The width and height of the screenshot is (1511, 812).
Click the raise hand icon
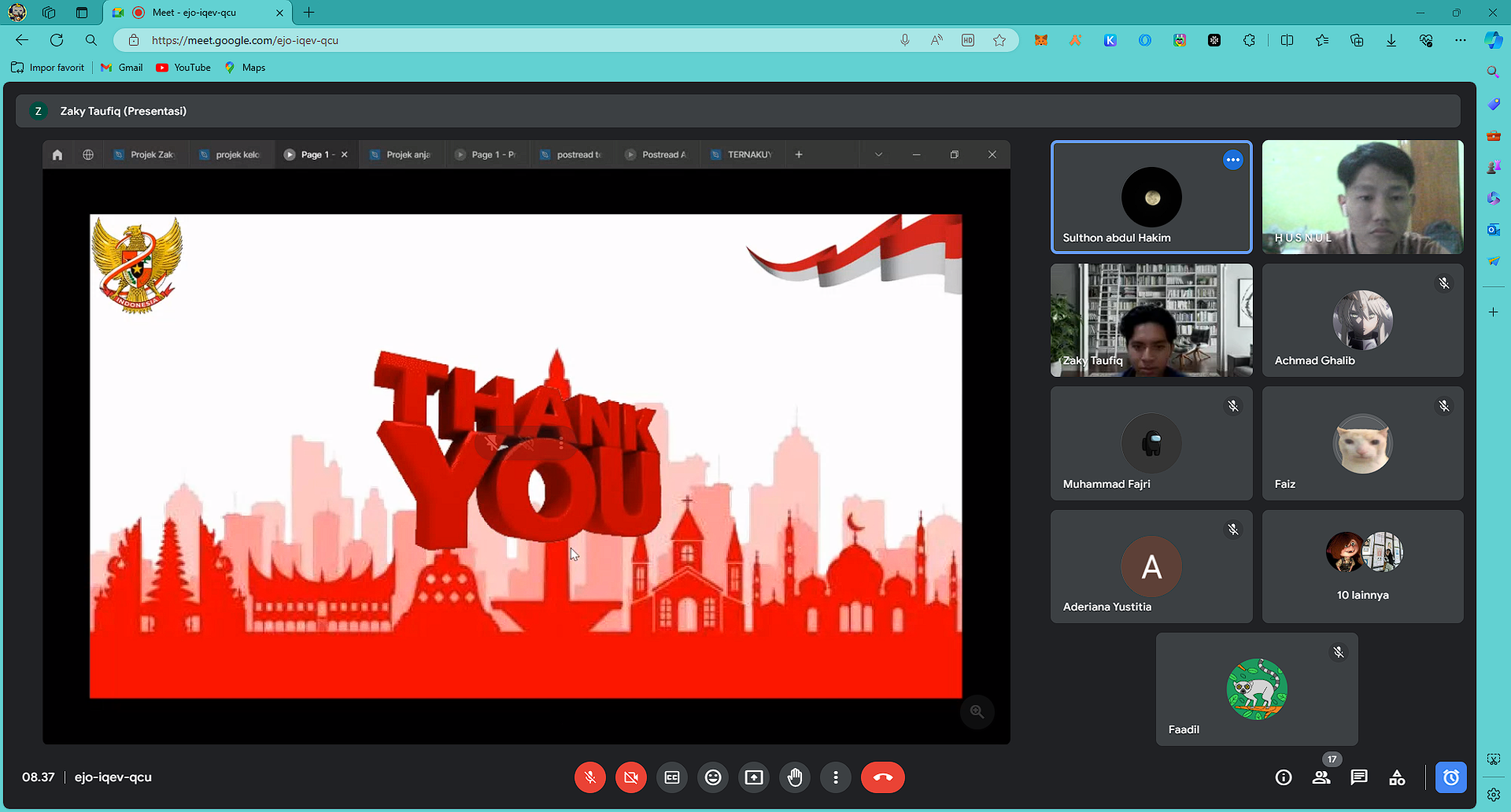[x=795, y=777]
